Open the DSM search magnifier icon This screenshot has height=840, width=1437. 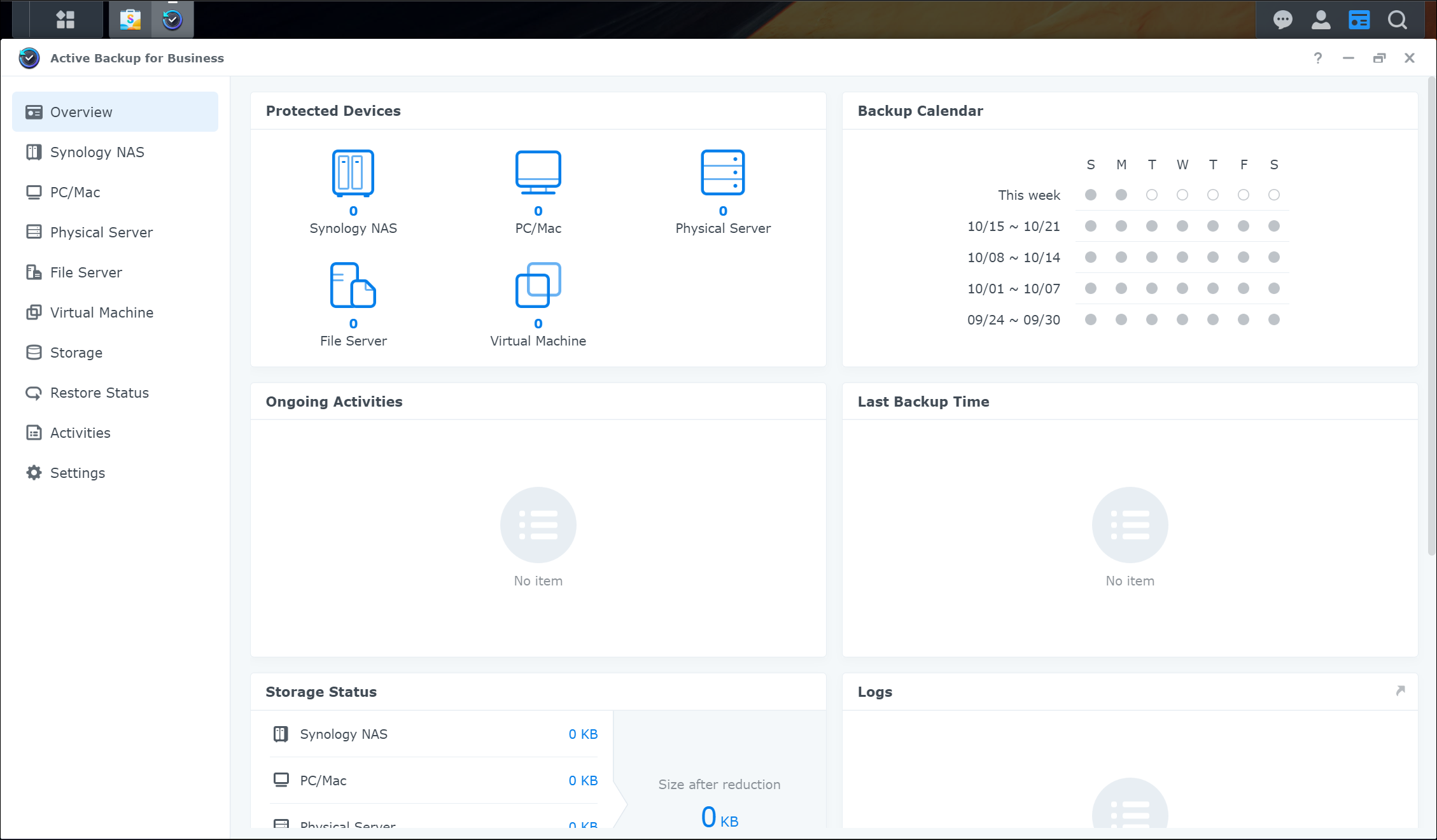(1398, 20)
